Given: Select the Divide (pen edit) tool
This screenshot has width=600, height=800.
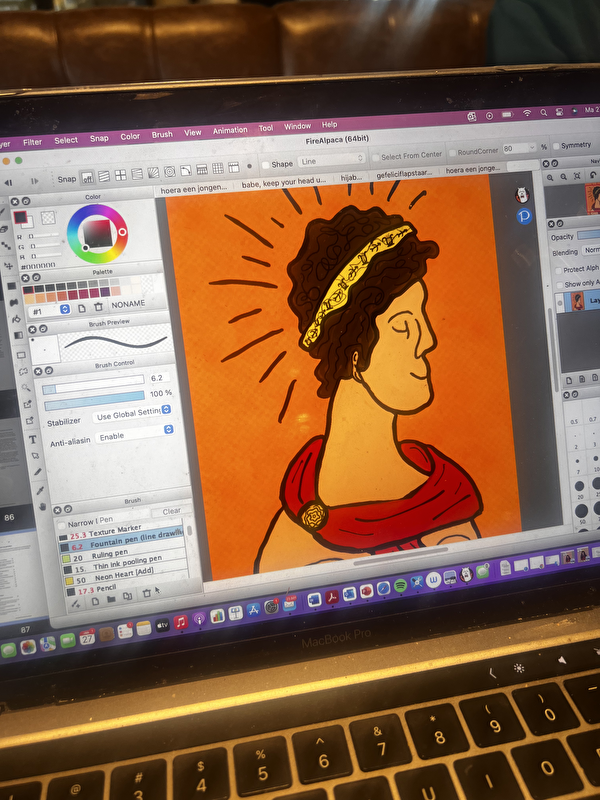Looking at the screenshot, I should tap(37, 472).
